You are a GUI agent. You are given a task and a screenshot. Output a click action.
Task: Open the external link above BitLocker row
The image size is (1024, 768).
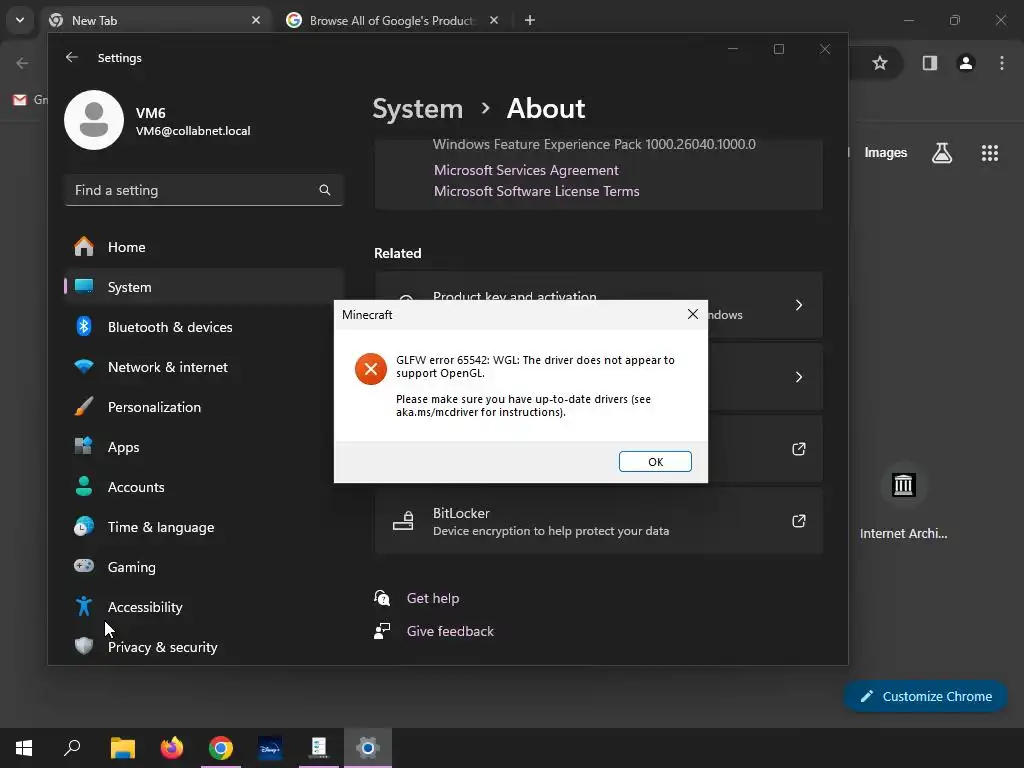click(x=799, y=449)
